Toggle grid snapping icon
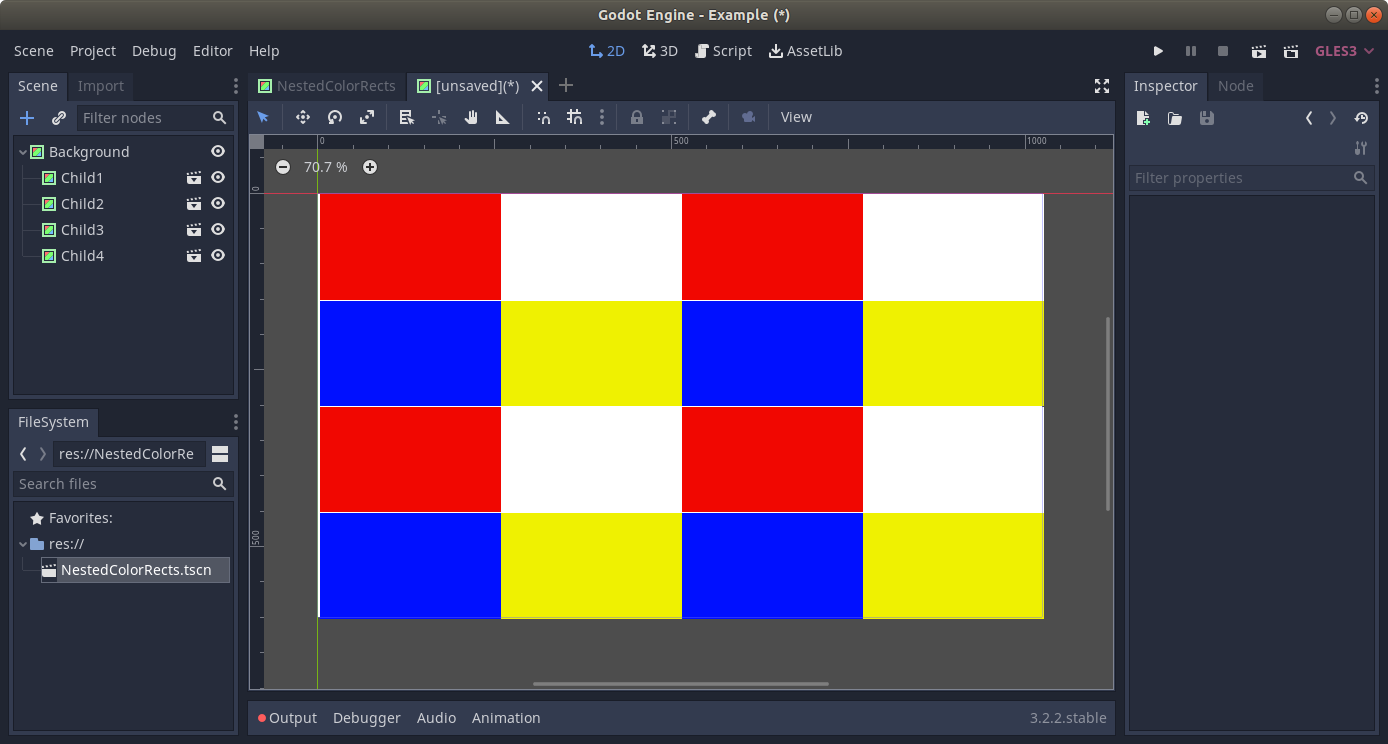Viewport: 1388px width, 744px height. (574, 117)
